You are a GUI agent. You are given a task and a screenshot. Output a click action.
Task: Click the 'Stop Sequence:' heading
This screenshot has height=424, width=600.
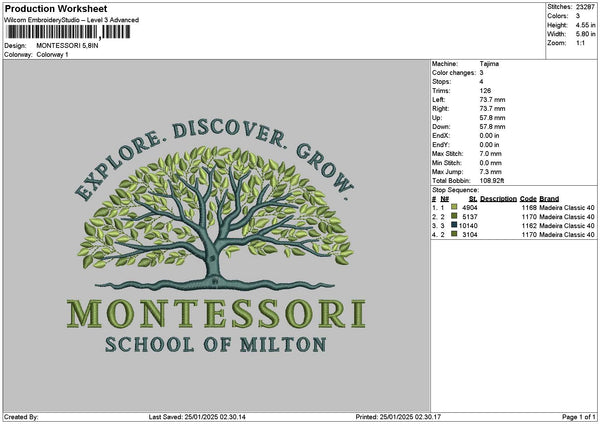pos(455,190)
